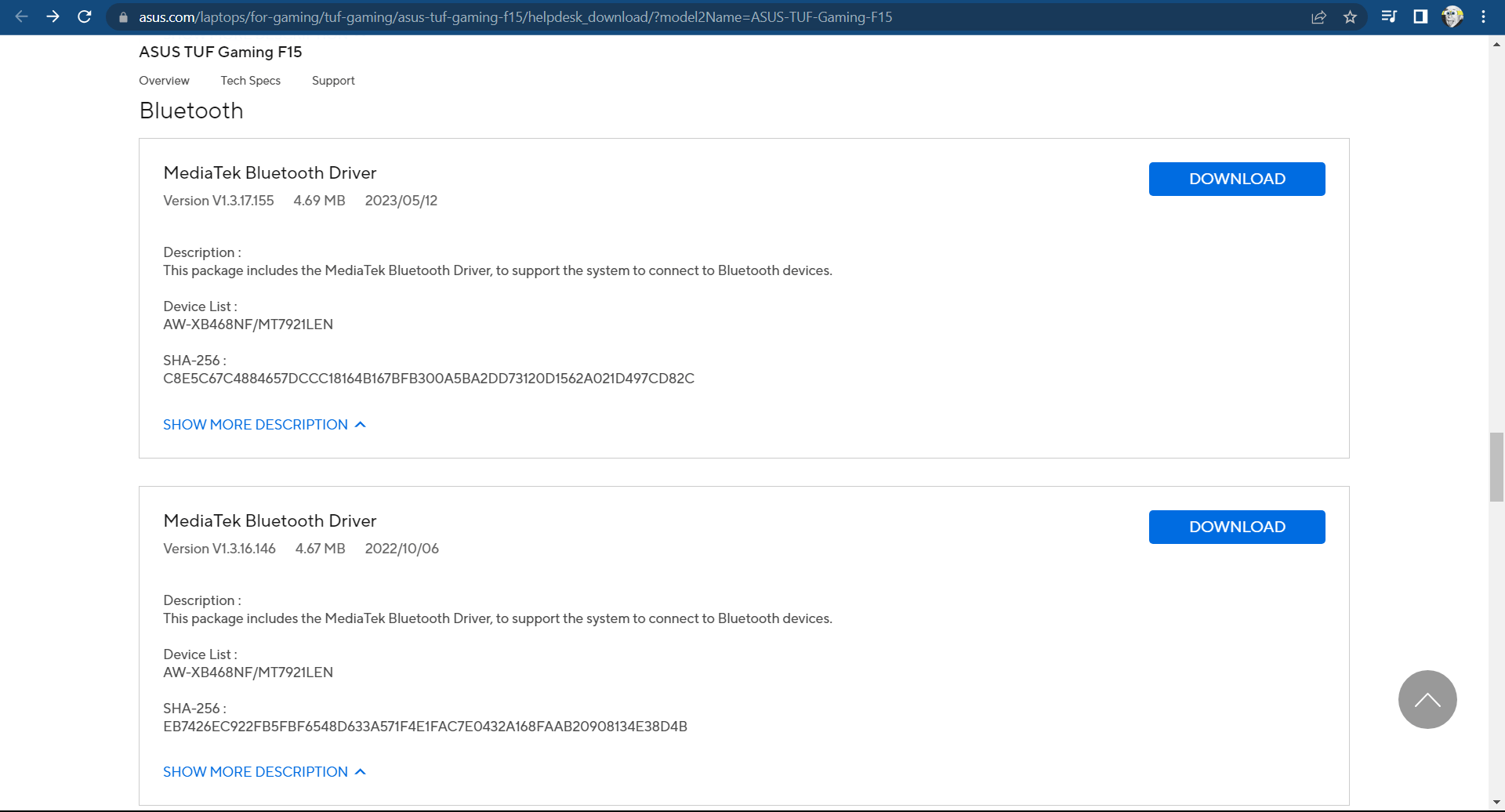Viewport: 1505px width, 812px height.
Task: Click the 4.67 MB file size
Action: tap(321, 549)
